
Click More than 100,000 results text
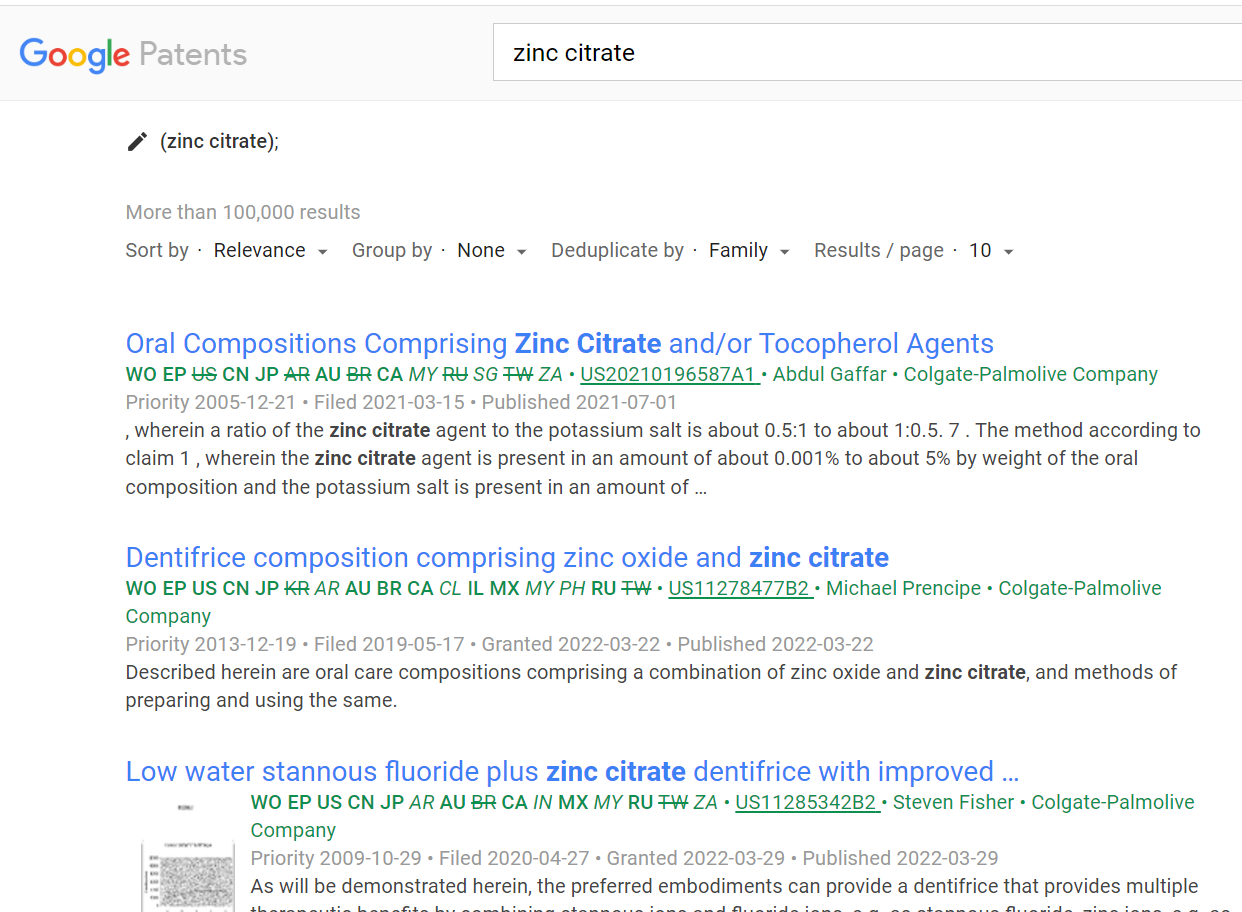(243, 213)
